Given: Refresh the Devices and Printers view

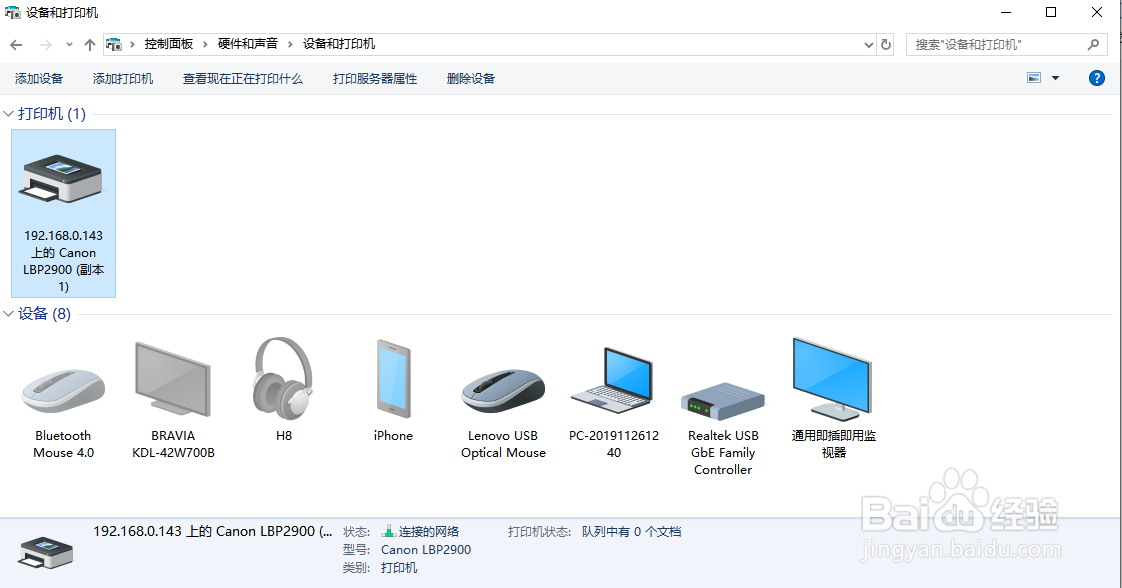Looking at the screenshot, I should [x=886, y=44].
